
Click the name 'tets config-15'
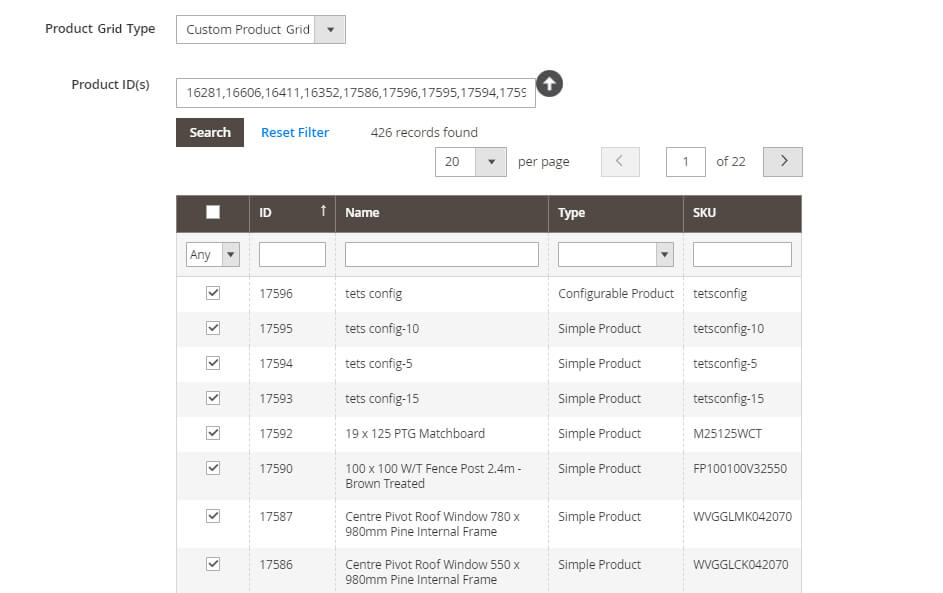click(x=382, y=398)
